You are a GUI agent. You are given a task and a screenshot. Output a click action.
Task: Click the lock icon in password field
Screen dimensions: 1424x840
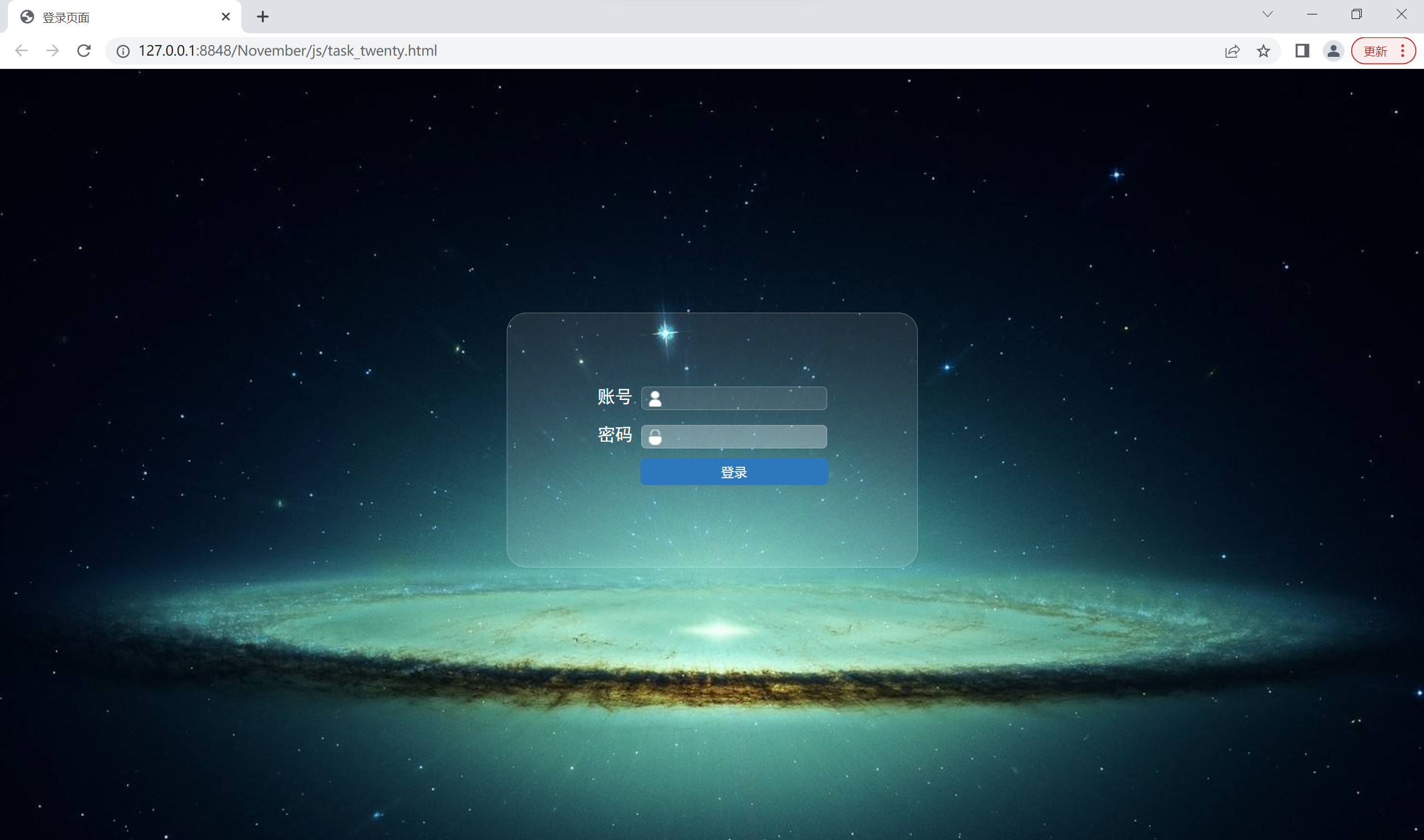[655, 437]
